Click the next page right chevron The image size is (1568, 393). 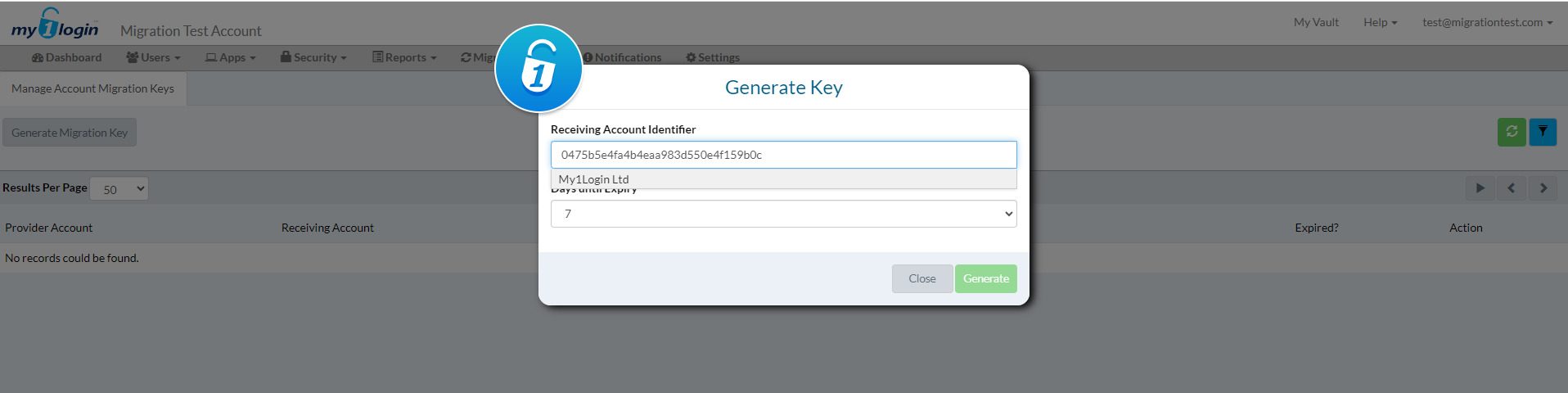[1543, 188]
